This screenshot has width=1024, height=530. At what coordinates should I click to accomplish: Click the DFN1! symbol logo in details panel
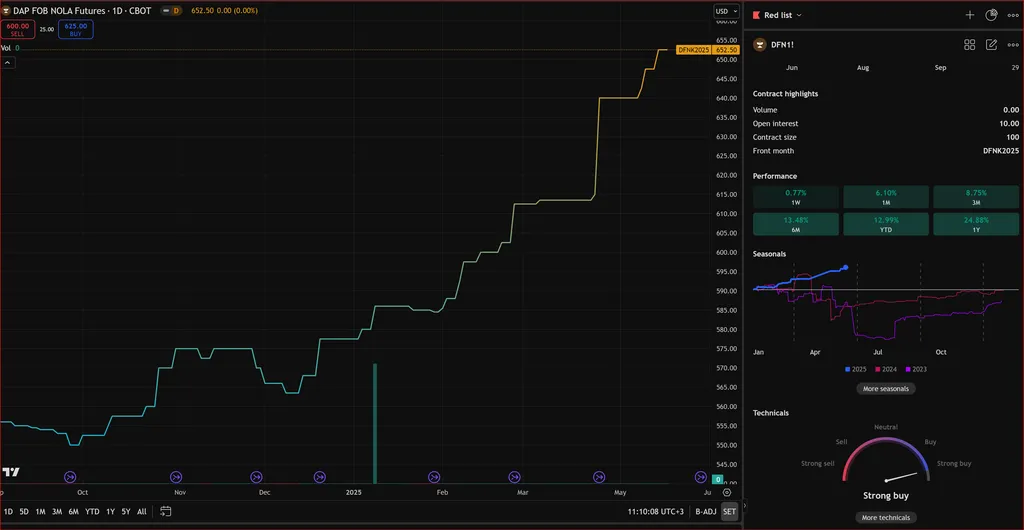pos(760,44)
